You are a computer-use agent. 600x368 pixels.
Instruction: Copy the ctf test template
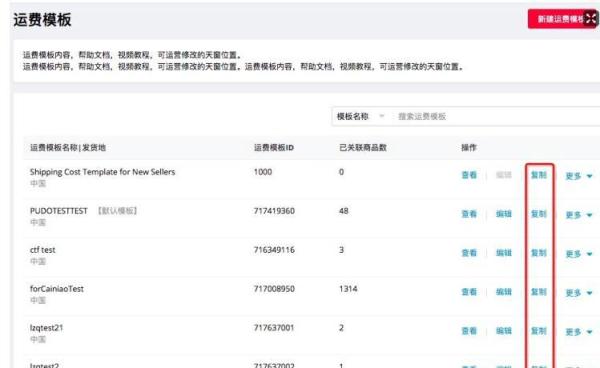tap(539, 253)
